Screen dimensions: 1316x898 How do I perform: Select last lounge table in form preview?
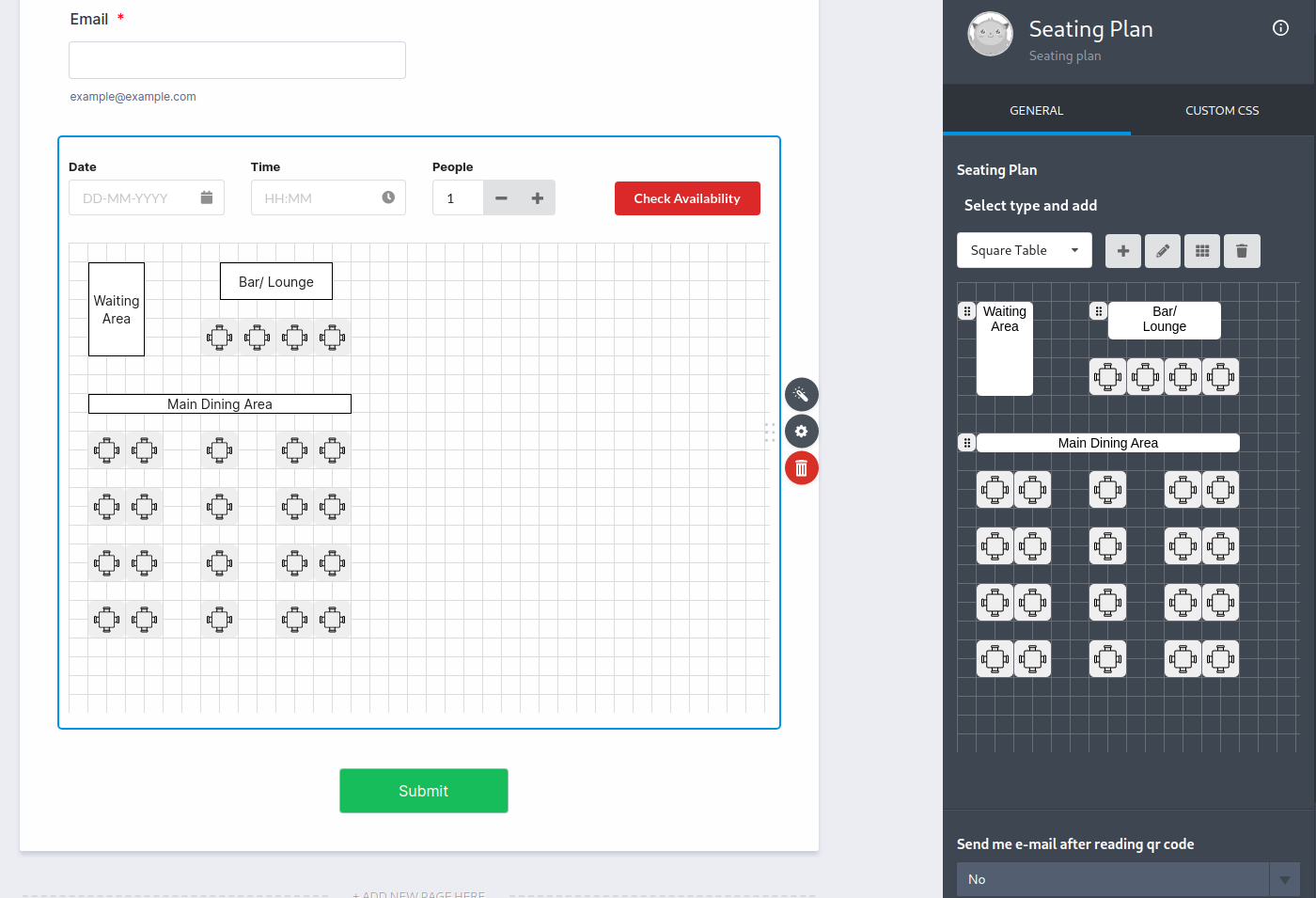[333, 338]
